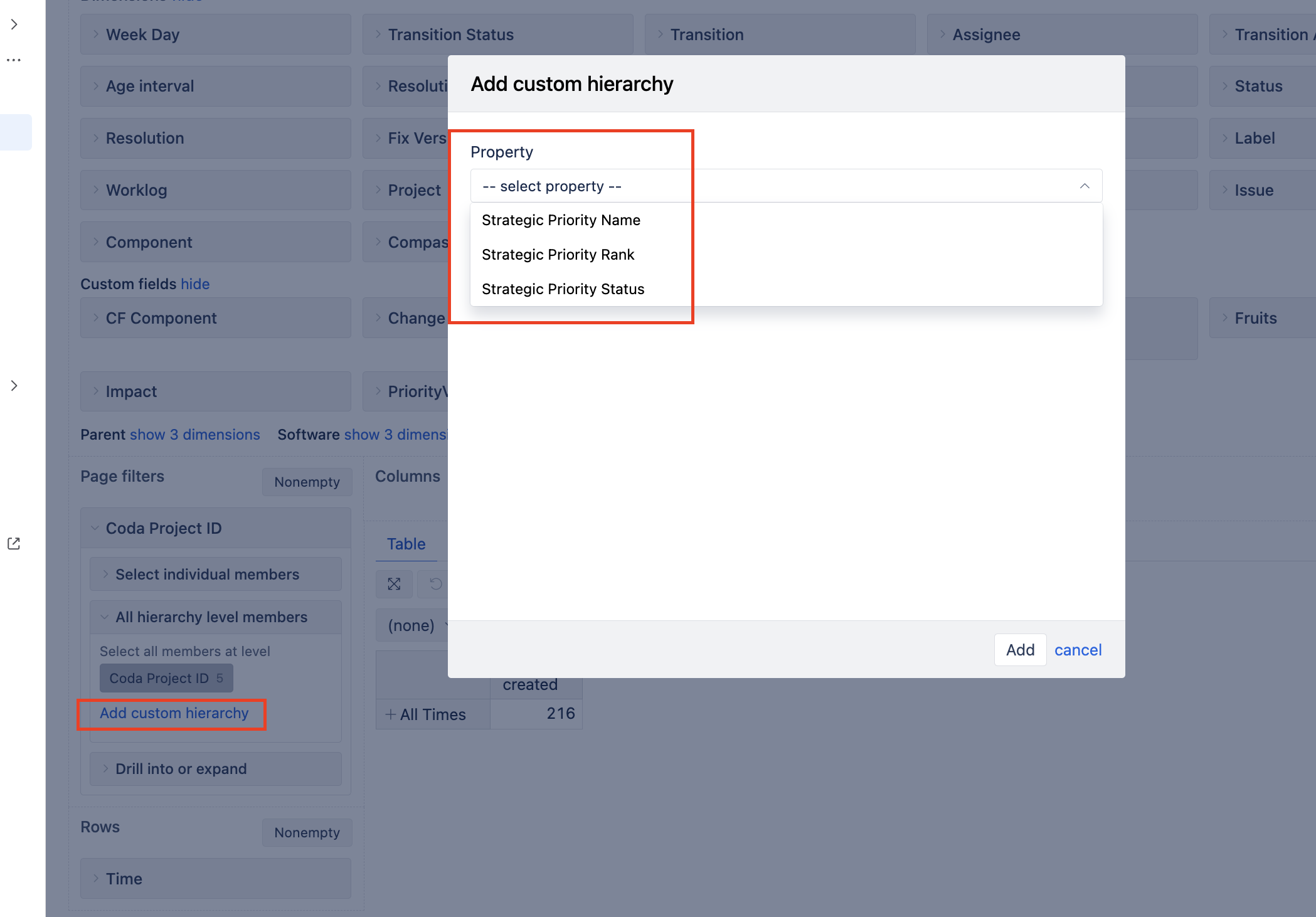This screenshot has width=1316, height=917.
Task: Expand sidebar with the top chevron arrow
Action: (14, 24)
